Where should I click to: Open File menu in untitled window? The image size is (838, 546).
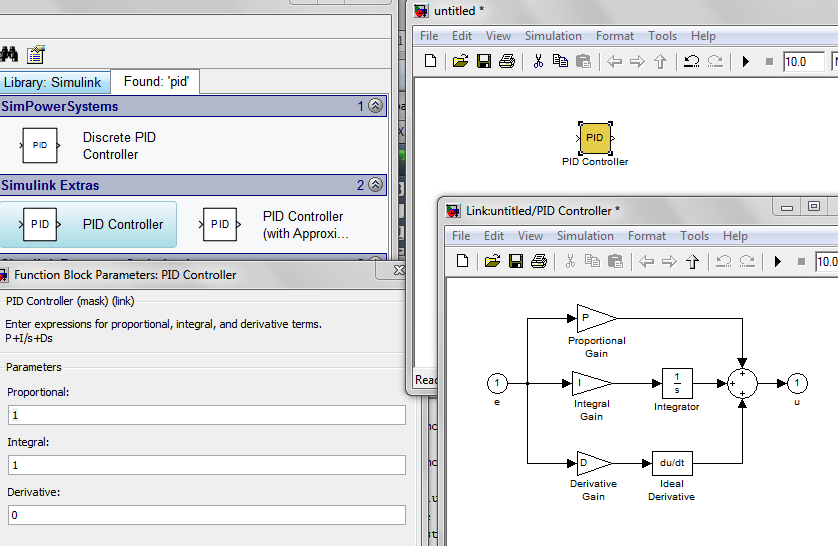[x=429, y=36]
